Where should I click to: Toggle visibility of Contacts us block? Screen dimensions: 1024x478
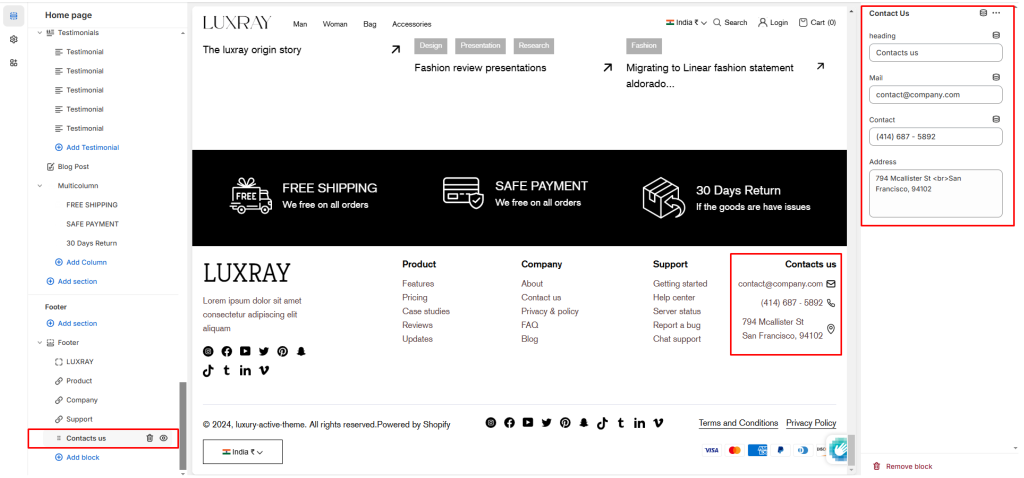(164, 438)
